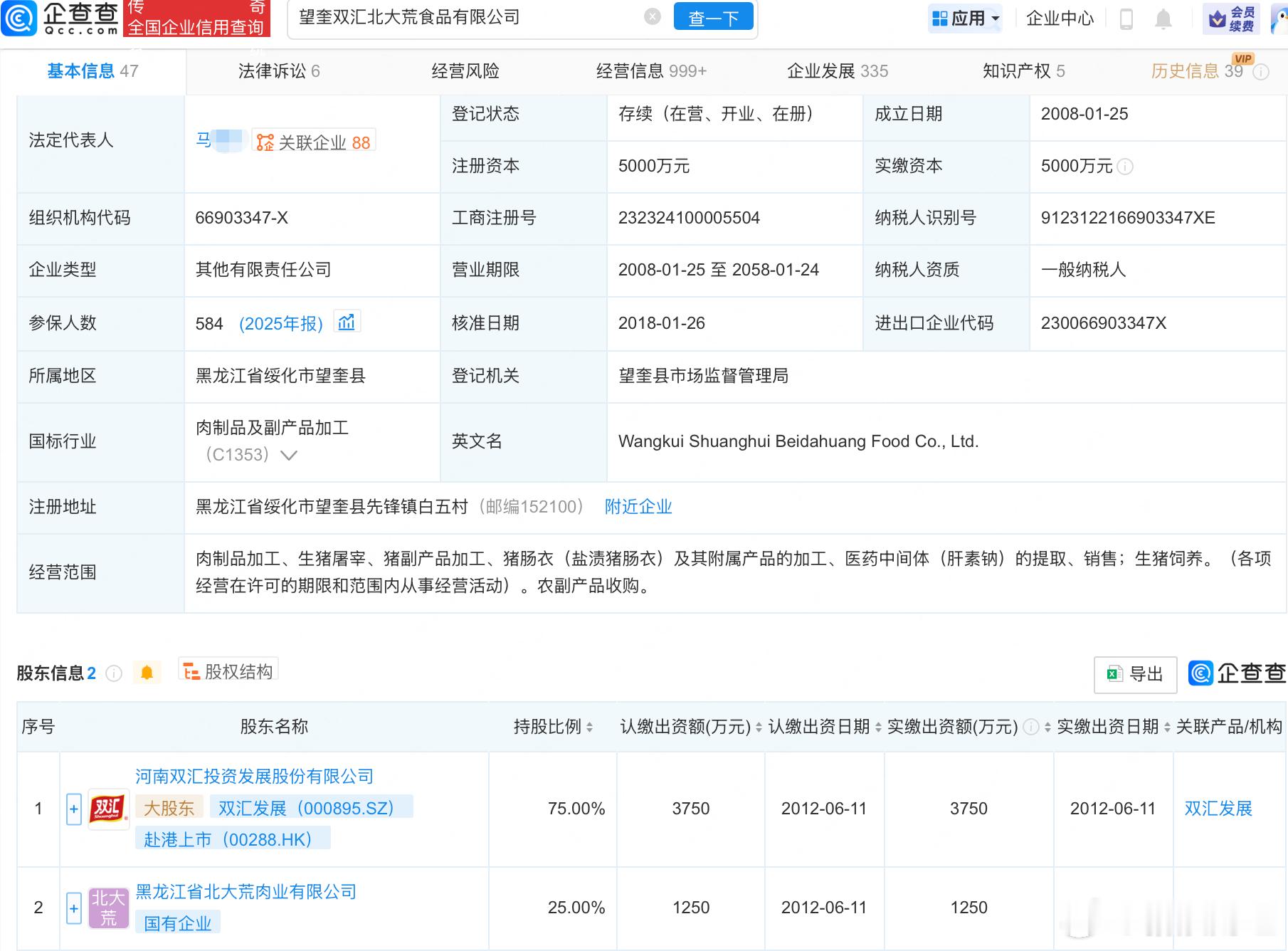1288x951 pixels.
Task: Click 赴港上市 (00288.HK) tag
Action: coord(233,839)
